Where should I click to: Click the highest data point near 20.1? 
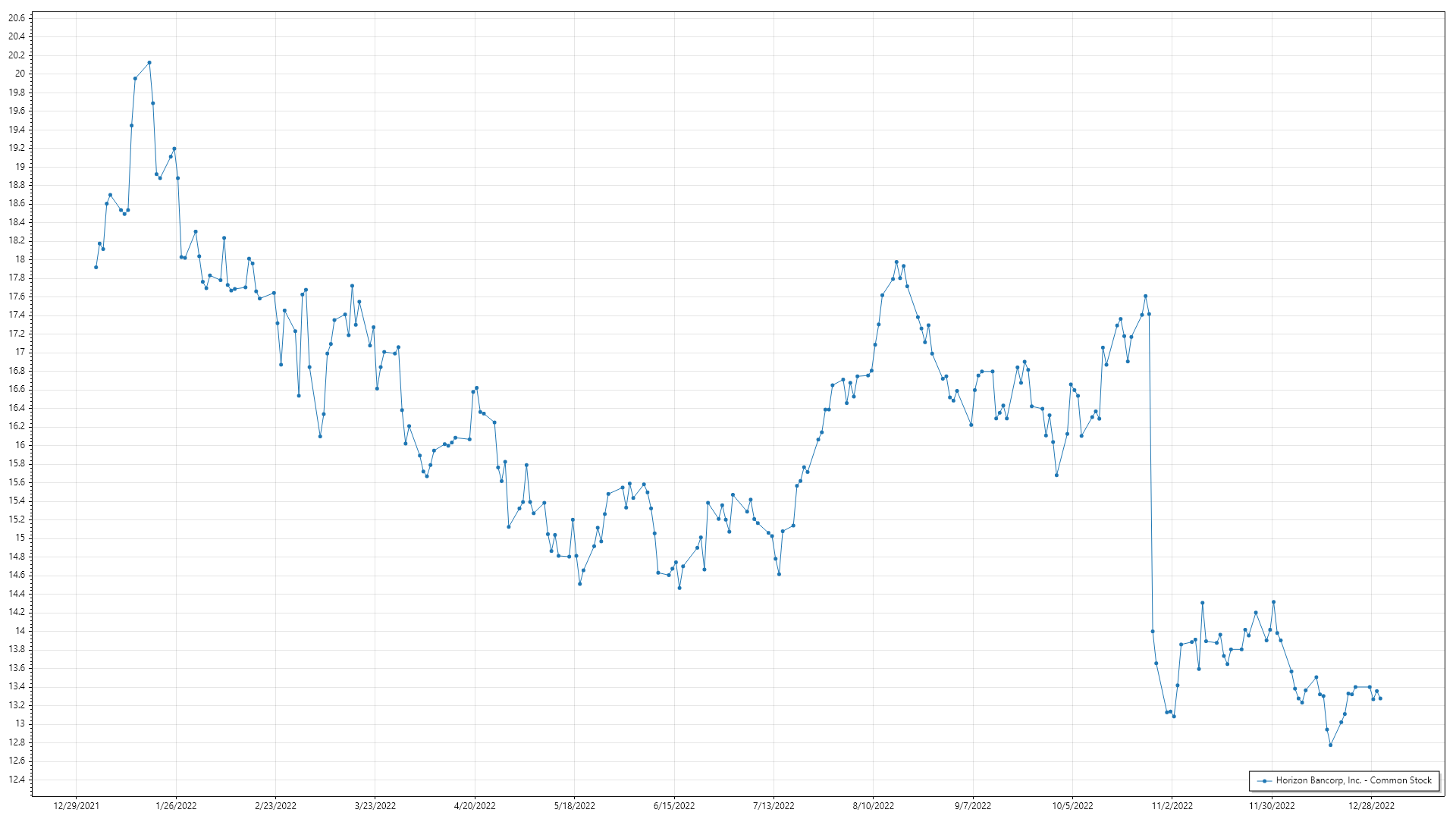(x=149, y=63)
